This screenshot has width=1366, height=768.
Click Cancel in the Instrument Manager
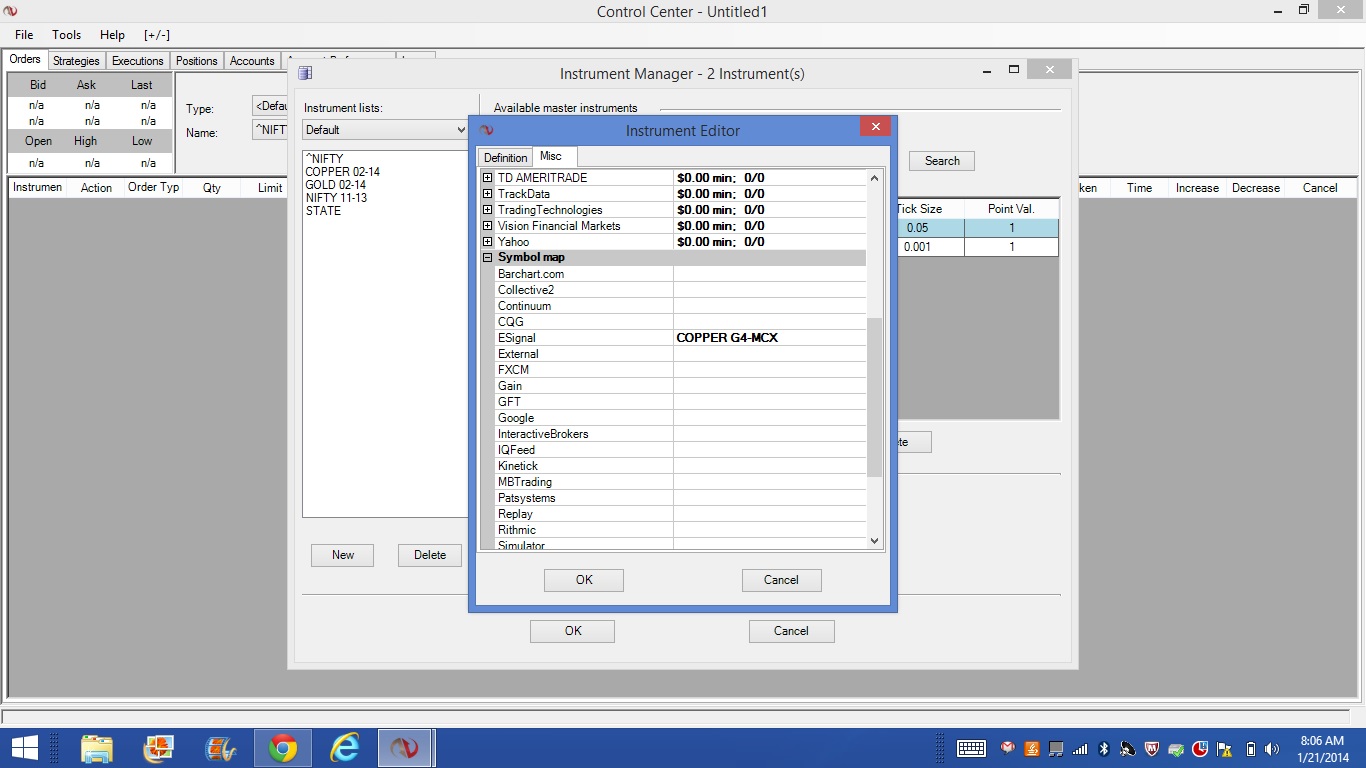(x=791, y=631)
